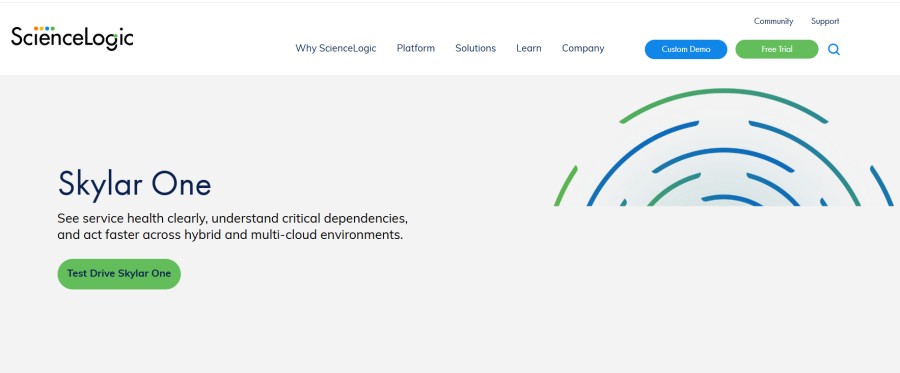900x373 pixels.
Task: Open the Platform menu
Action: tap(416, 48)
